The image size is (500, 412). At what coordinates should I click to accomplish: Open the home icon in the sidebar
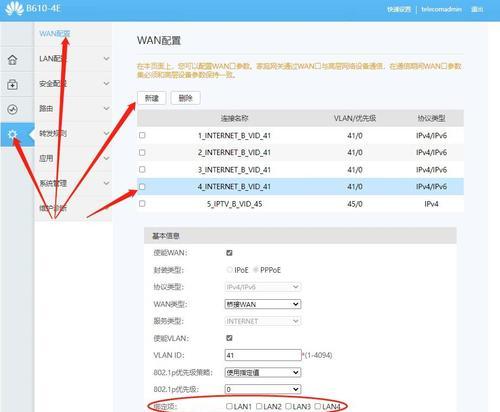pyautogui.click(x=12, y=60)
